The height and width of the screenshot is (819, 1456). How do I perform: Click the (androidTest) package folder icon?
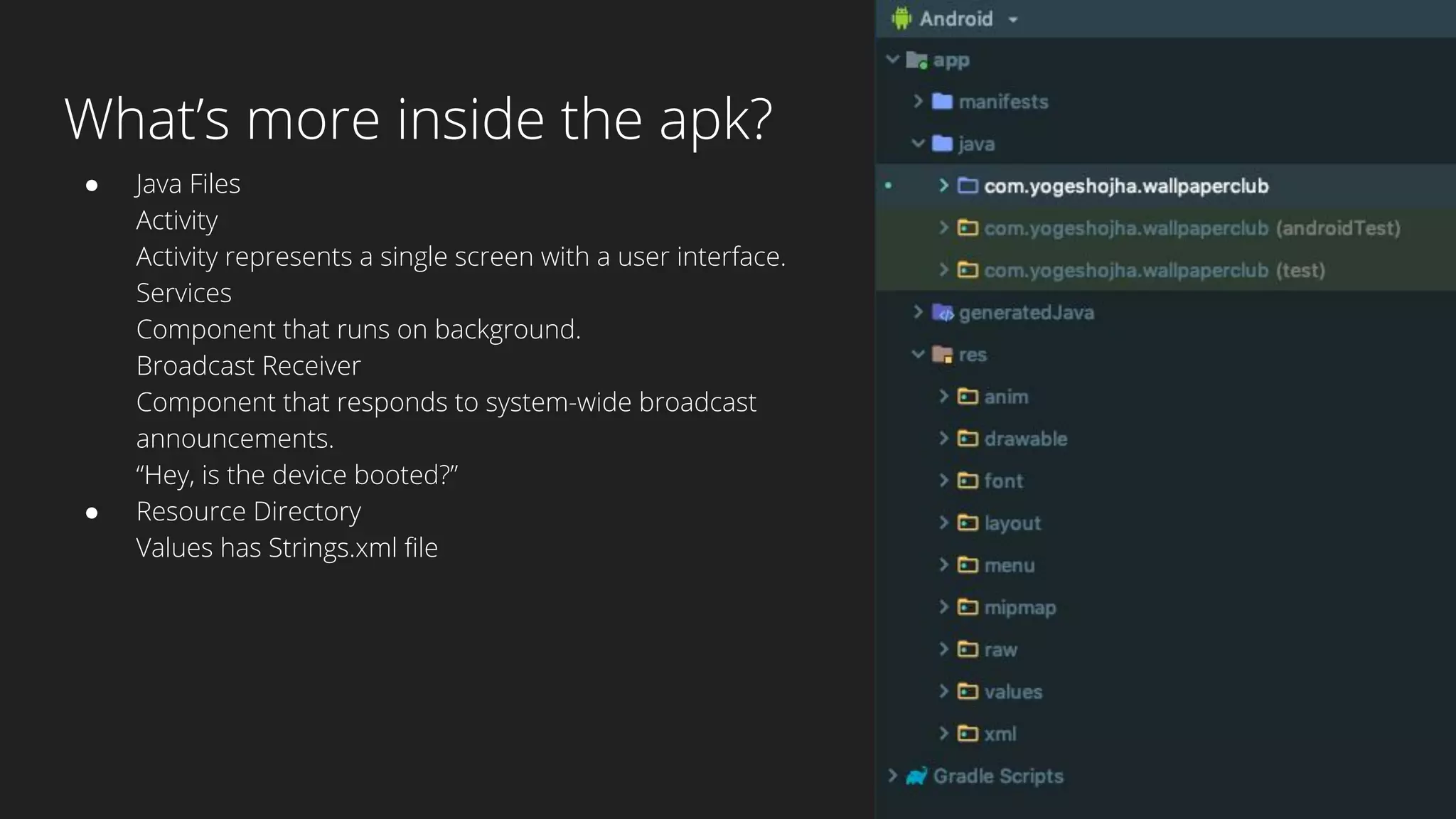(968, 227)
